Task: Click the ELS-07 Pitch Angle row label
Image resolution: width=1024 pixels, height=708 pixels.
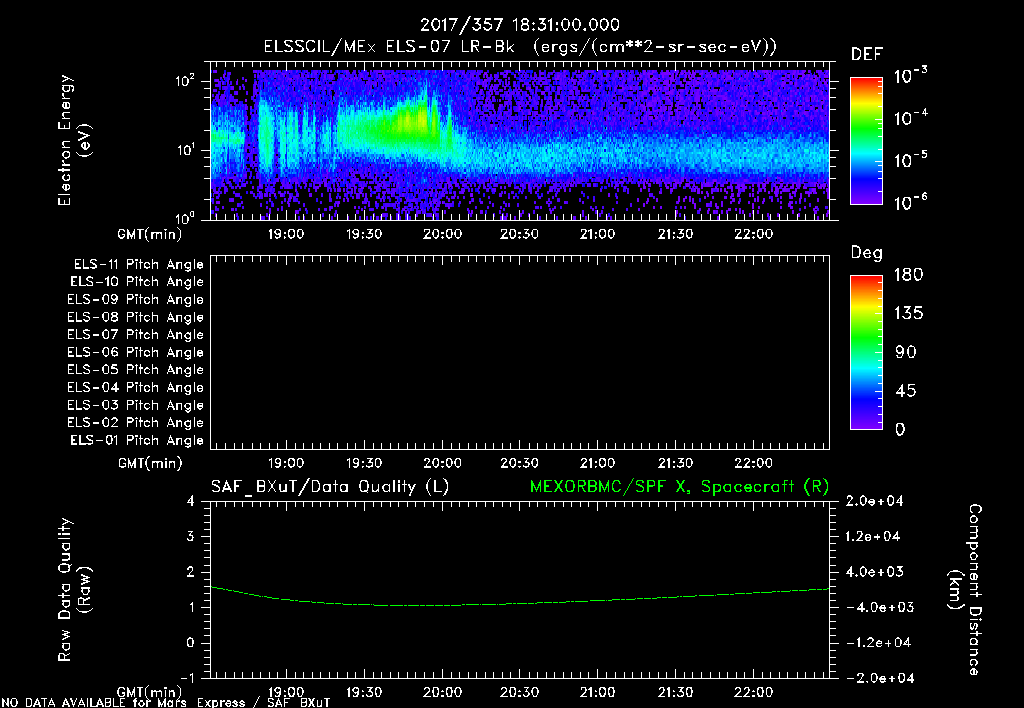Action: (136, 334)
